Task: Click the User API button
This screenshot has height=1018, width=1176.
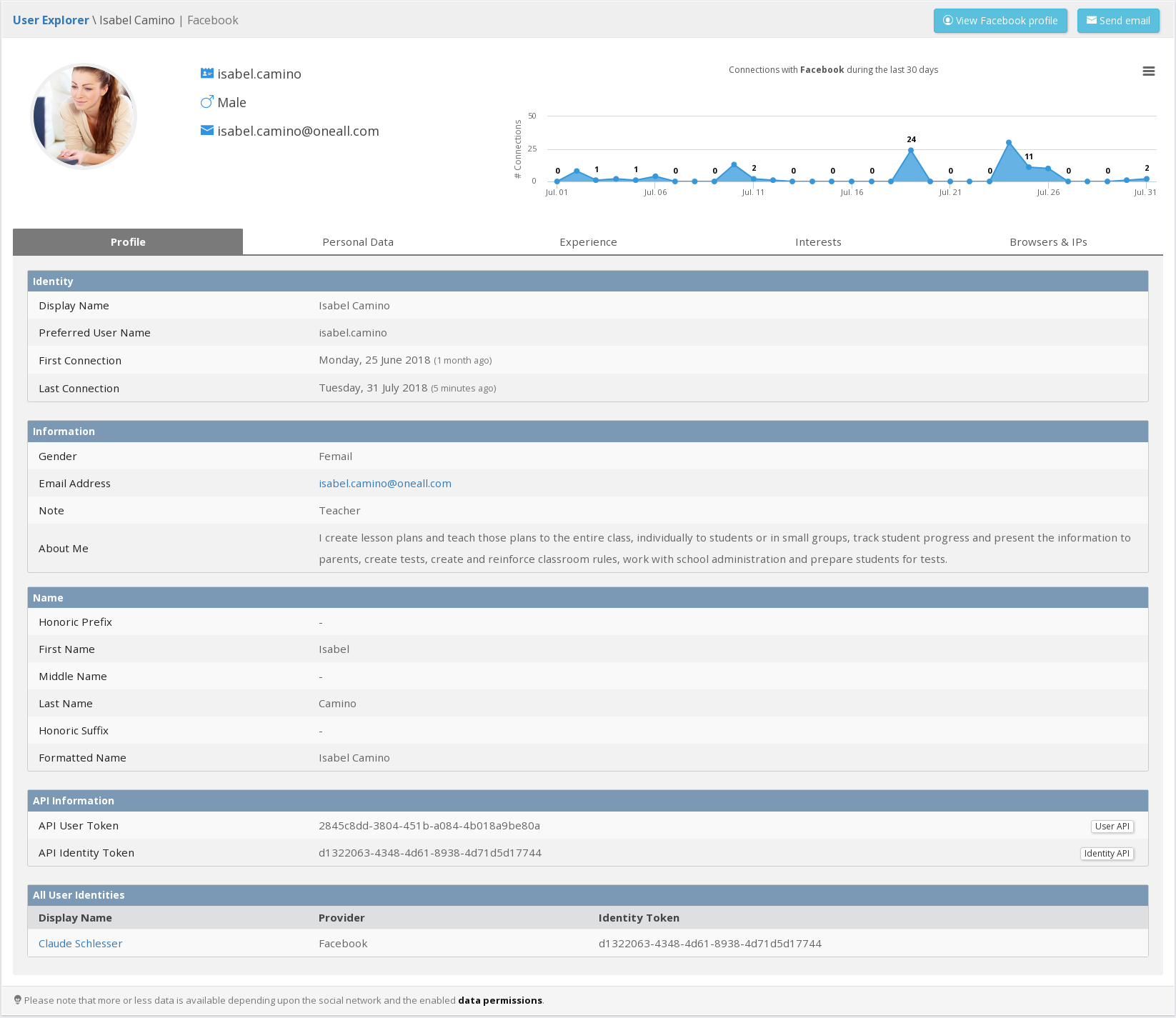Action: pos(1112,826)
